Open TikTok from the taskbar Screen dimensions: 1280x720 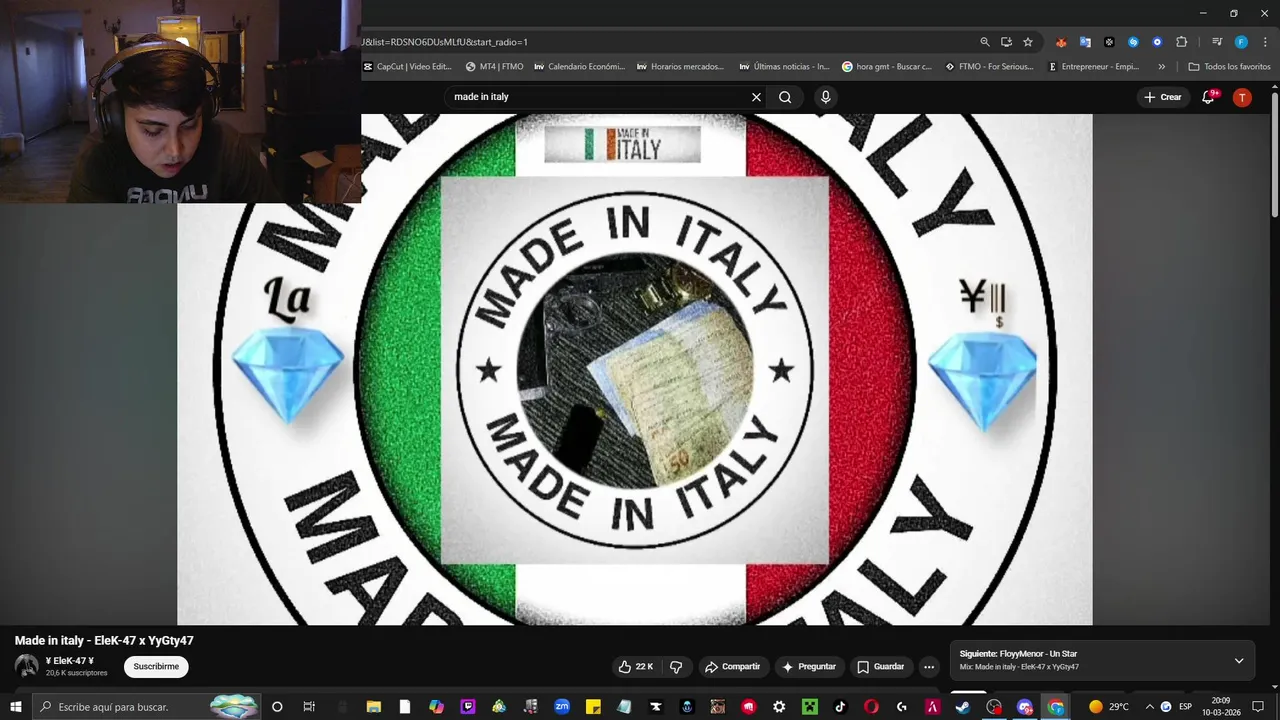(840, 707)
